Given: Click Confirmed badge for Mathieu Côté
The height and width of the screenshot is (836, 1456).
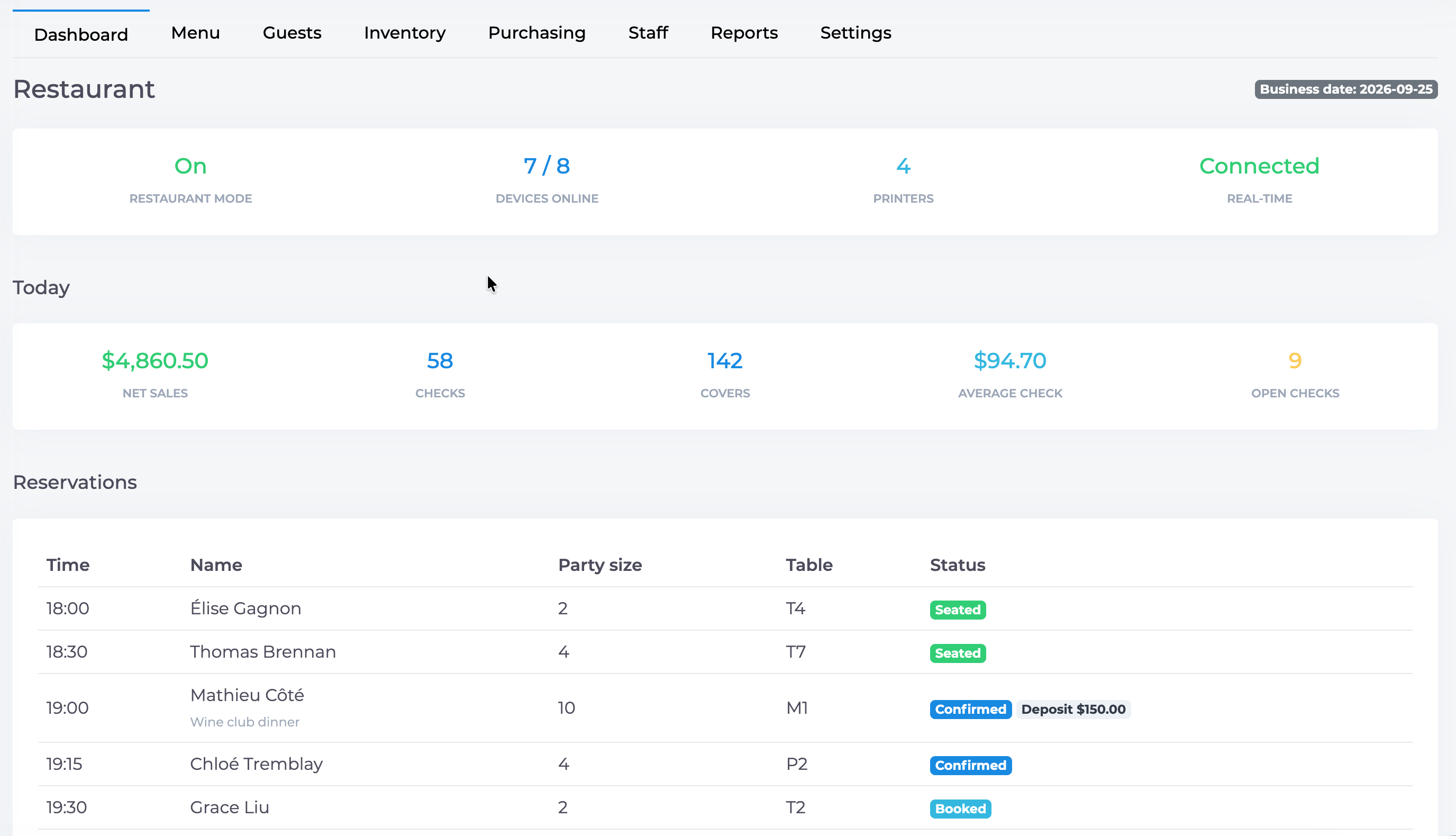Looking at the screenshot, I should coord(970,709).
